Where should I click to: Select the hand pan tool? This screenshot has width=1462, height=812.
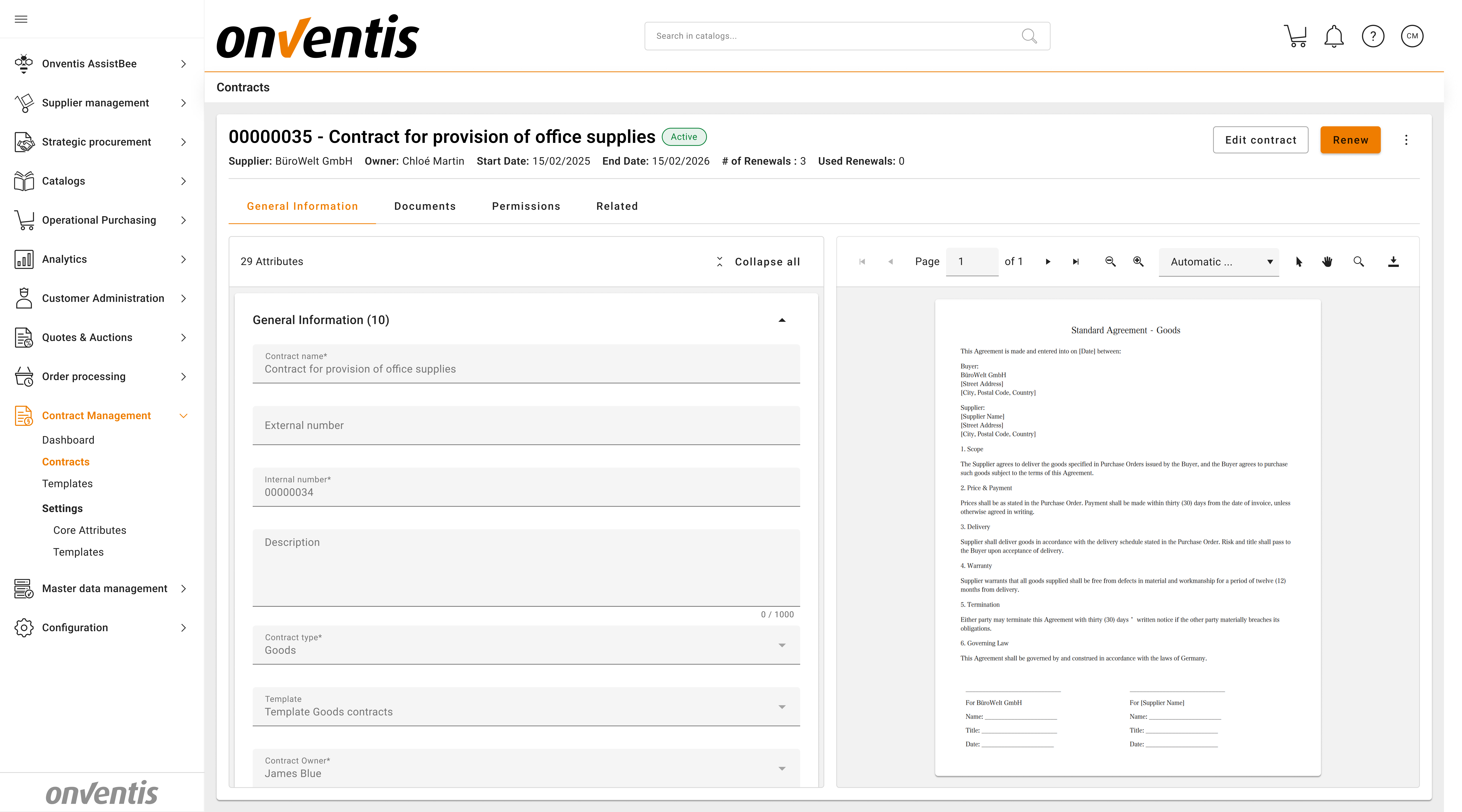pos(1327,262)
